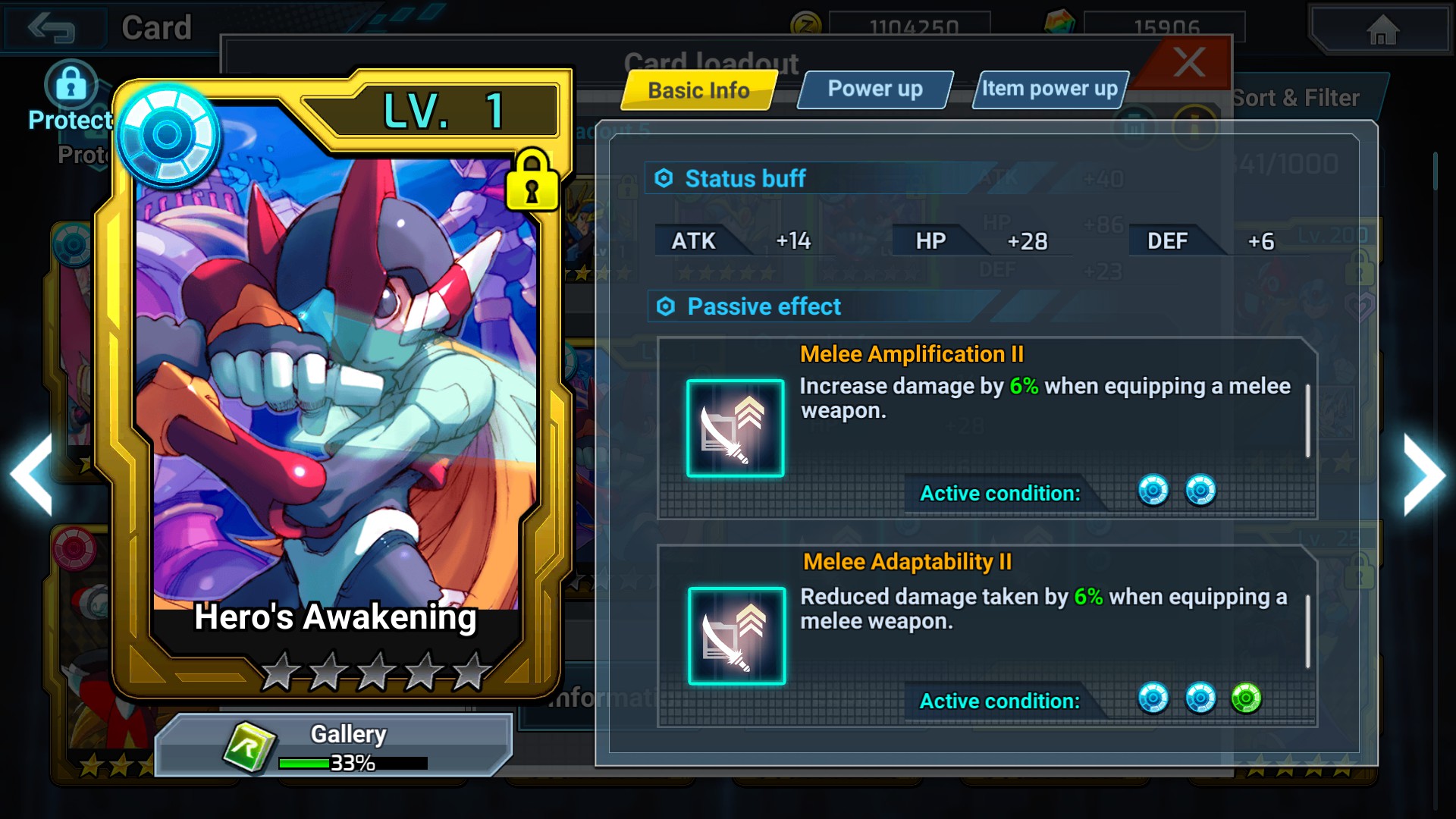Open the Basic Info tab
Viewport: 1456px width, 819px height.
699,90
